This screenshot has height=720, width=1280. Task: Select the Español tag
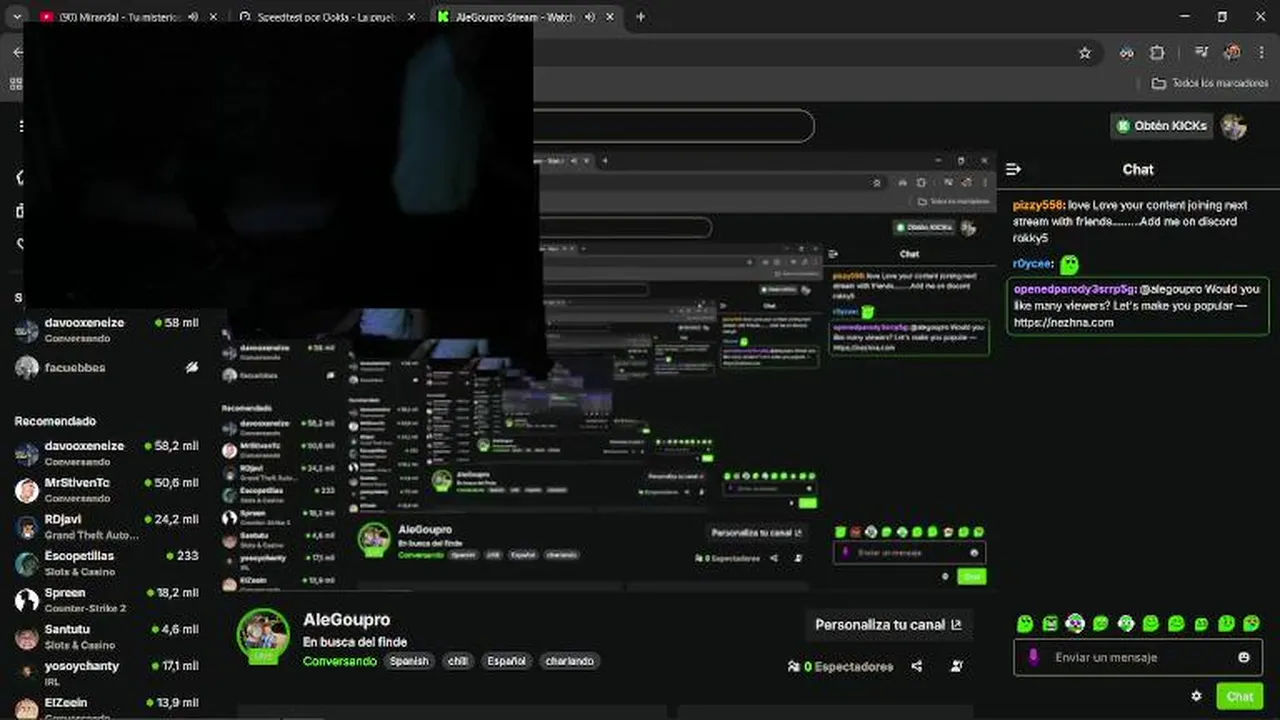pyautogui.click(x=507, y=661)
